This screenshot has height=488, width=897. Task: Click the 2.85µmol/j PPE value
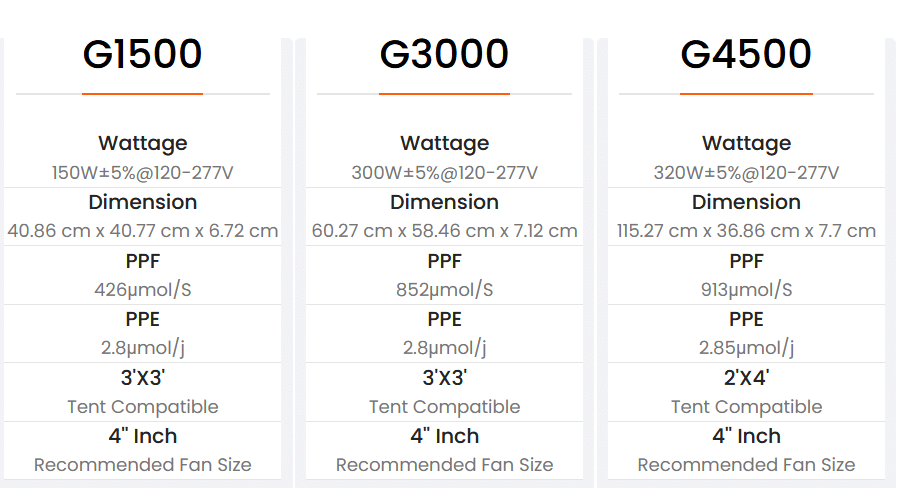click(746, 347)
